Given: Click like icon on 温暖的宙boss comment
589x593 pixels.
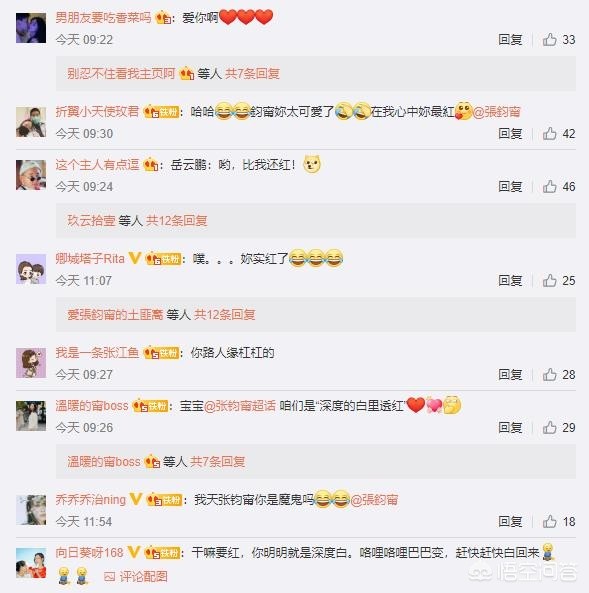Looking at the screenshot, I should [549, 427].
